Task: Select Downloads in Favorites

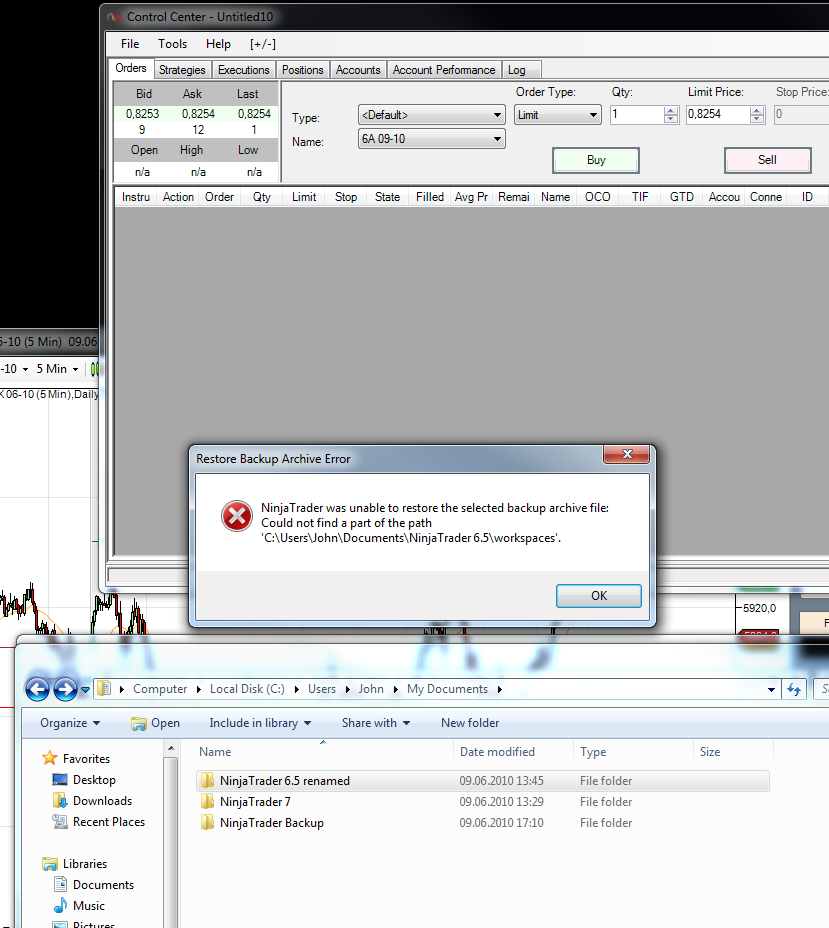Action: coord(102,801)
